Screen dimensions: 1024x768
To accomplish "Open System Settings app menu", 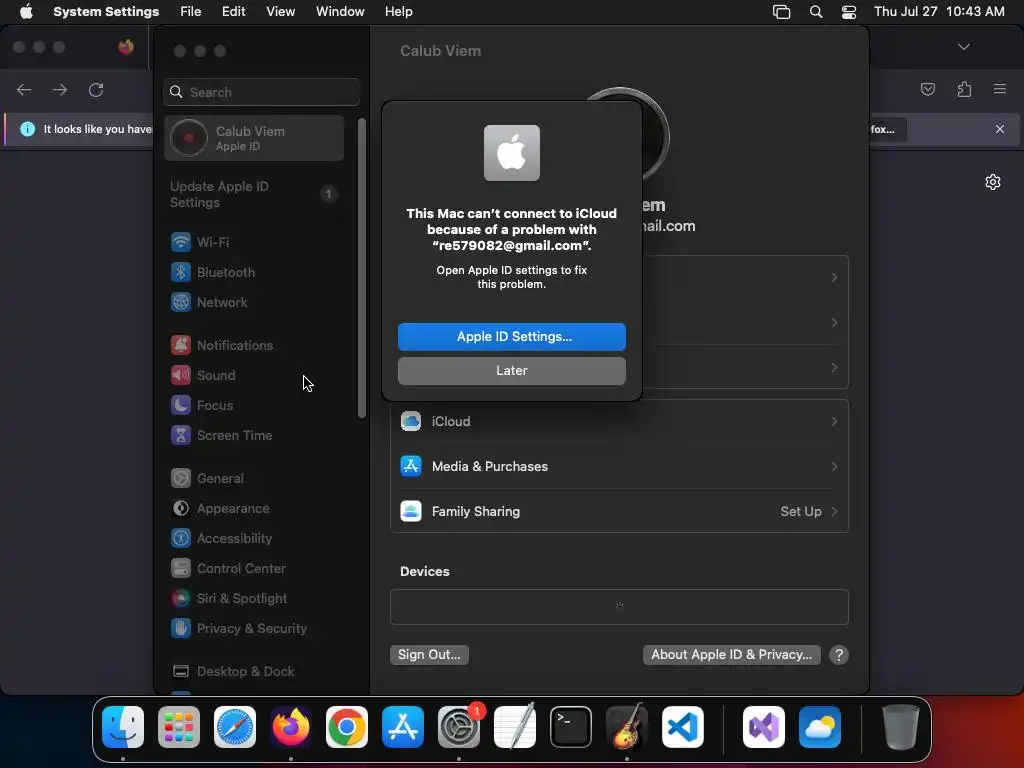I will pos(106,12).
